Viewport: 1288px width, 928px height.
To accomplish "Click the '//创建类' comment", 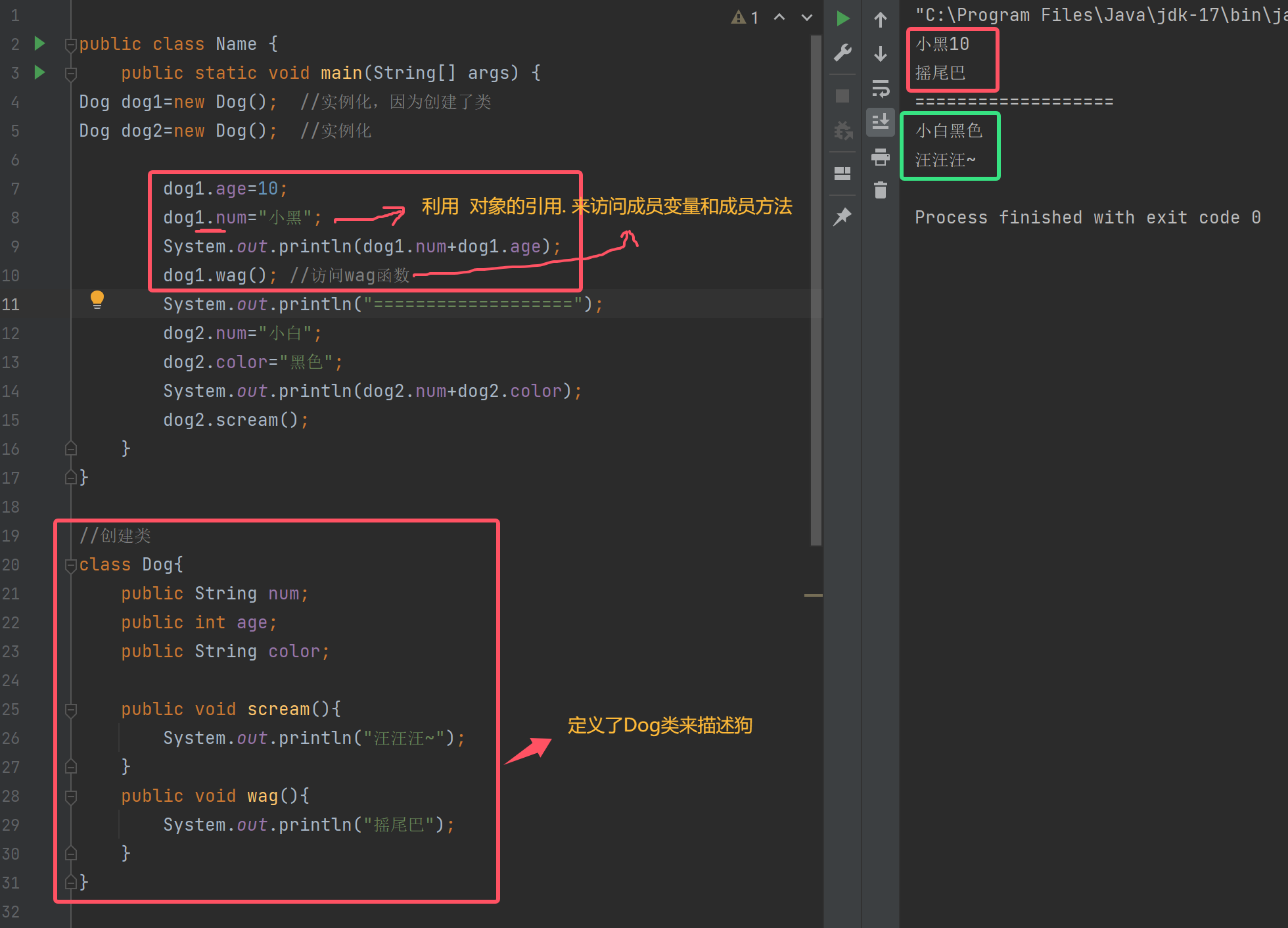I will 115,536.
